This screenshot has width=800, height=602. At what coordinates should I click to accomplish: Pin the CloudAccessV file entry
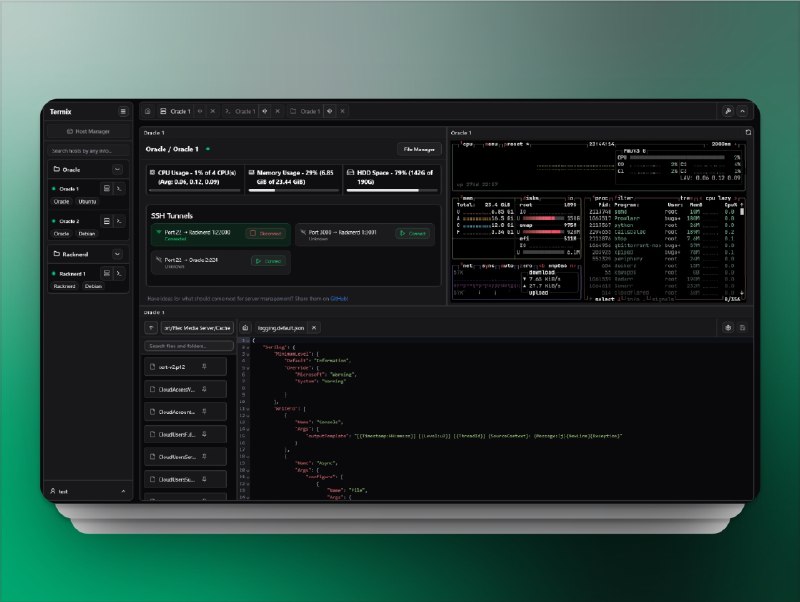204,389
